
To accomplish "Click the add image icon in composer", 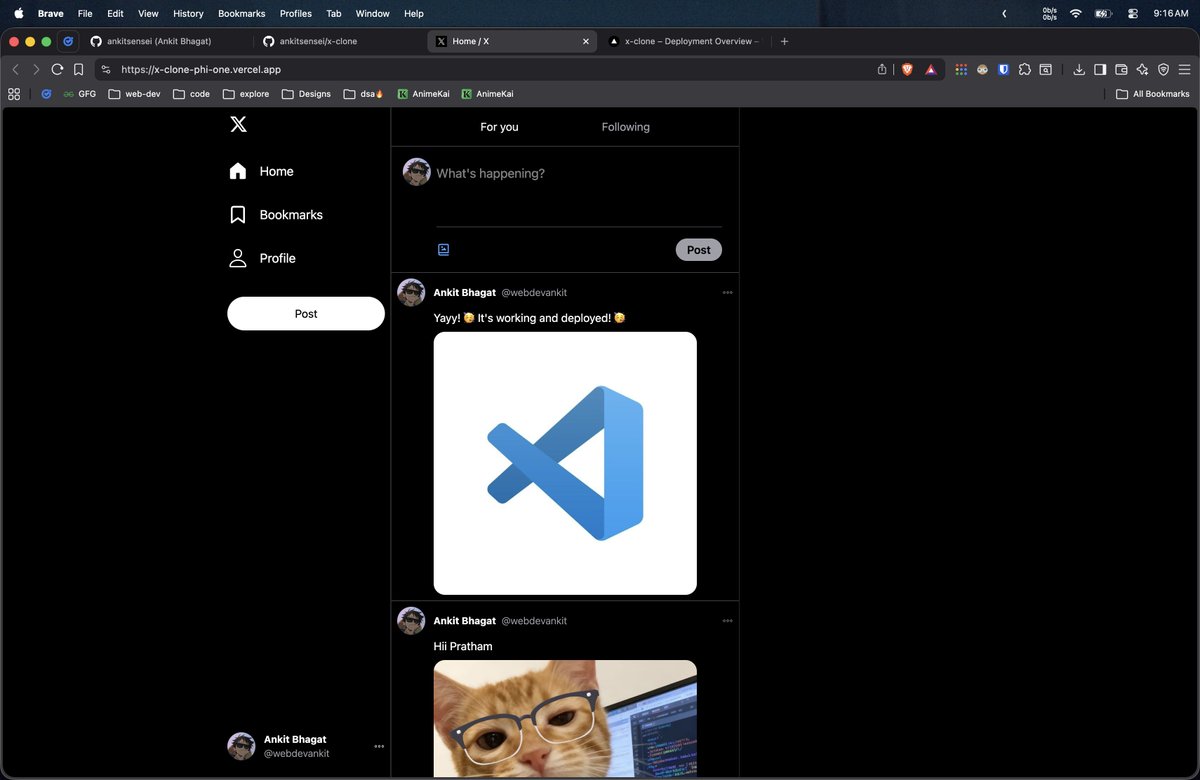I will pos(443,250).
